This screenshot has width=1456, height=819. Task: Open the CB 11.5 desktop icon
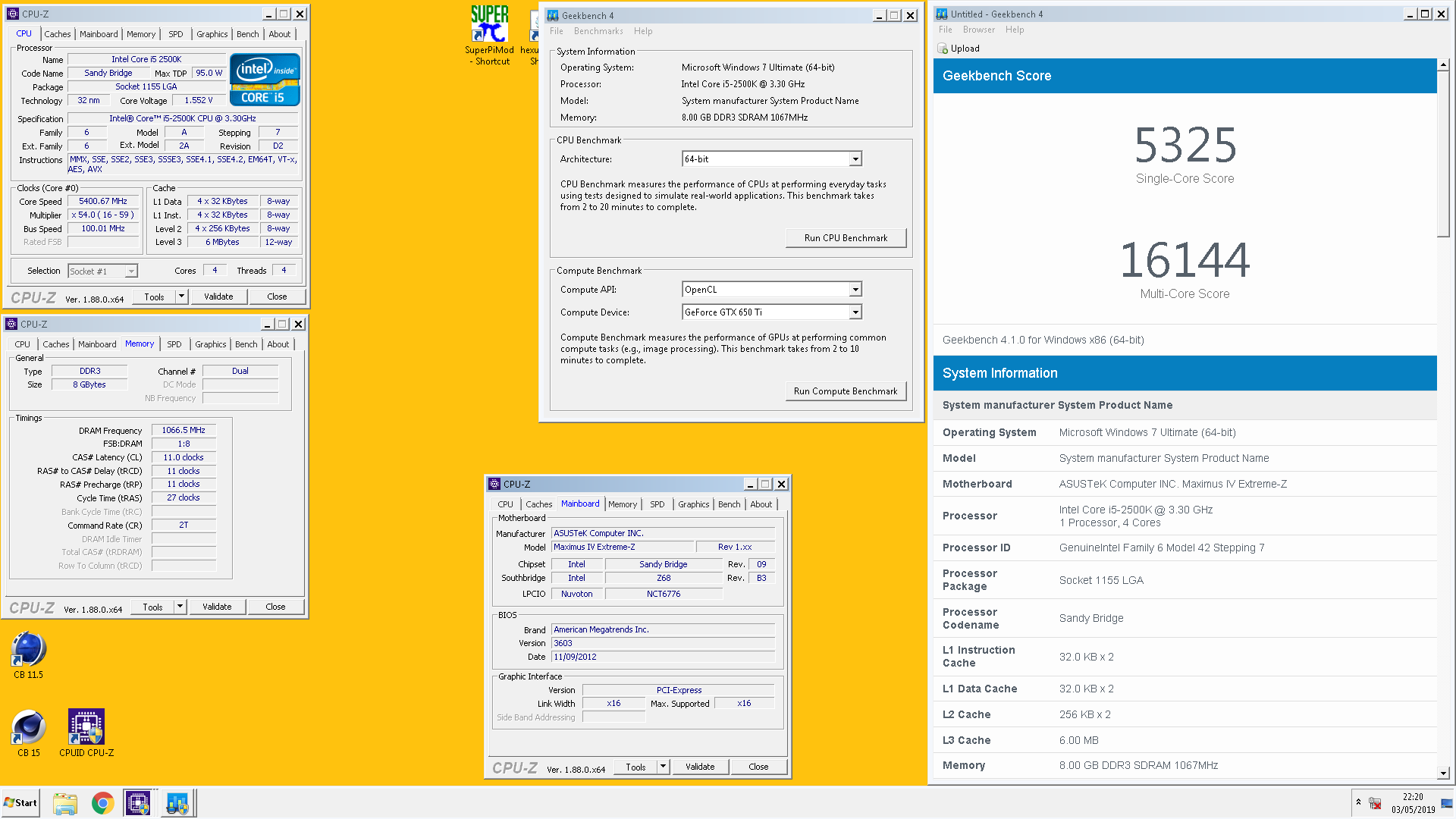click(29, 655)
